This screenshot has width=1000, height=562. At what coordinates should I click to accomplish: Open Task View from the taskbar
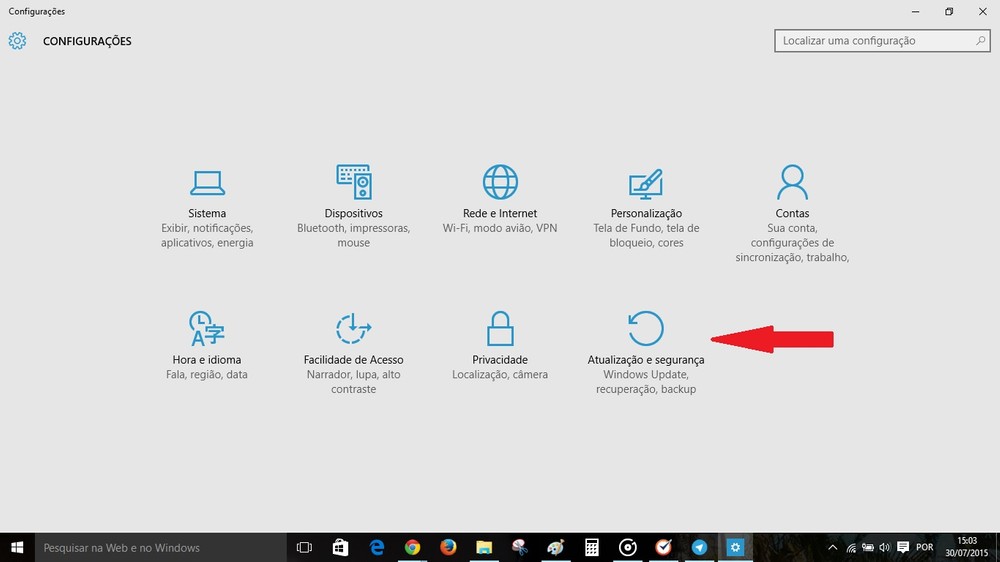click(x=304, y=547)
